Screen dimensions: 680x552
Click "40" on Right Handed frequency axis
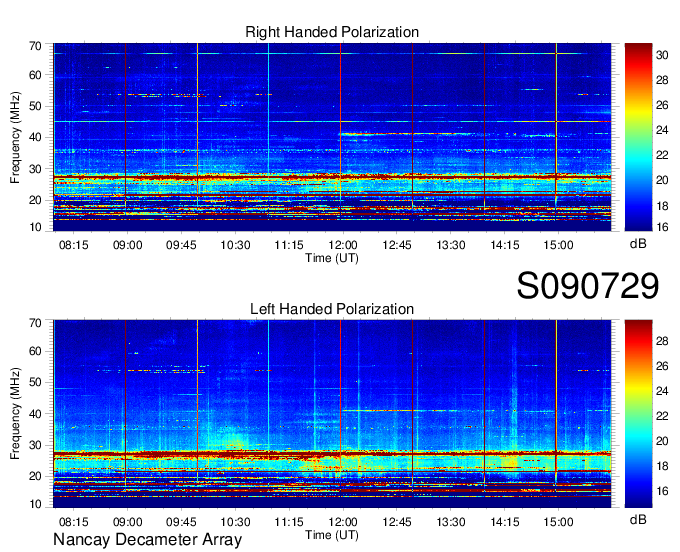point(35,137)
